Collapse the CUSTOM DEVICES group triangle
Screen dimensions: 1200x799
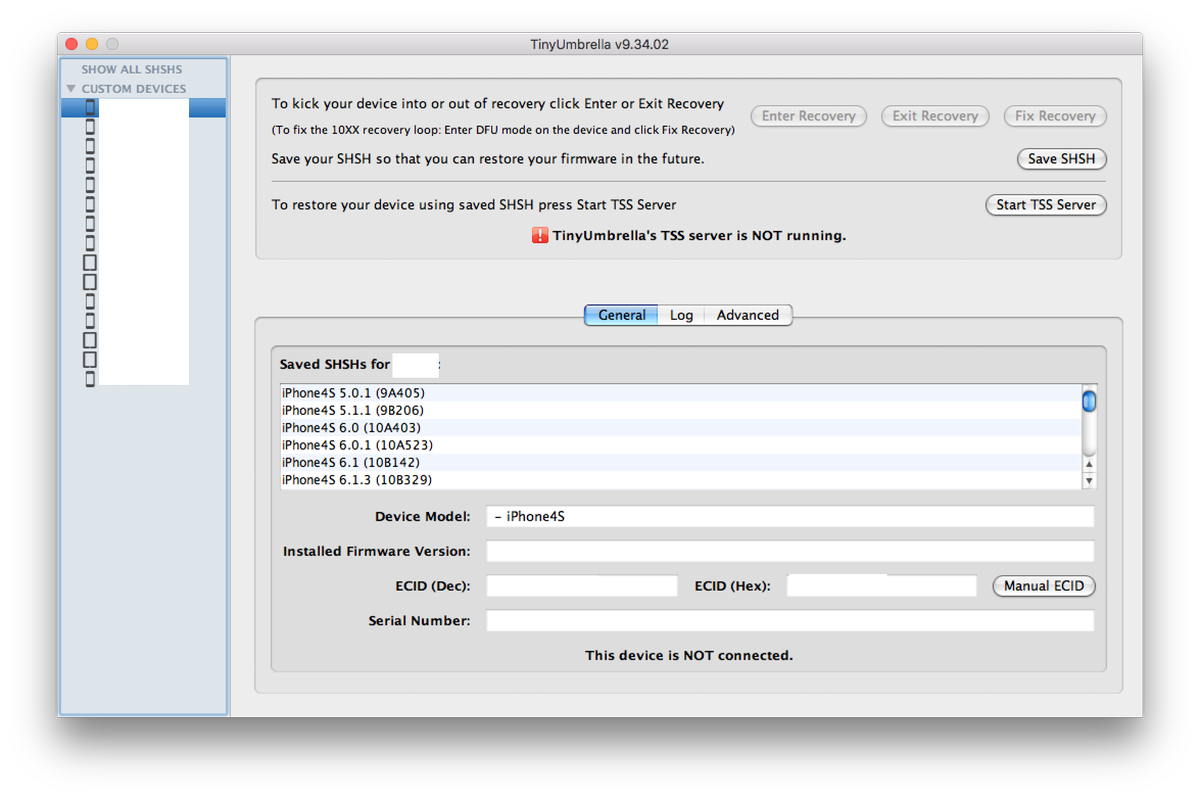71,89
